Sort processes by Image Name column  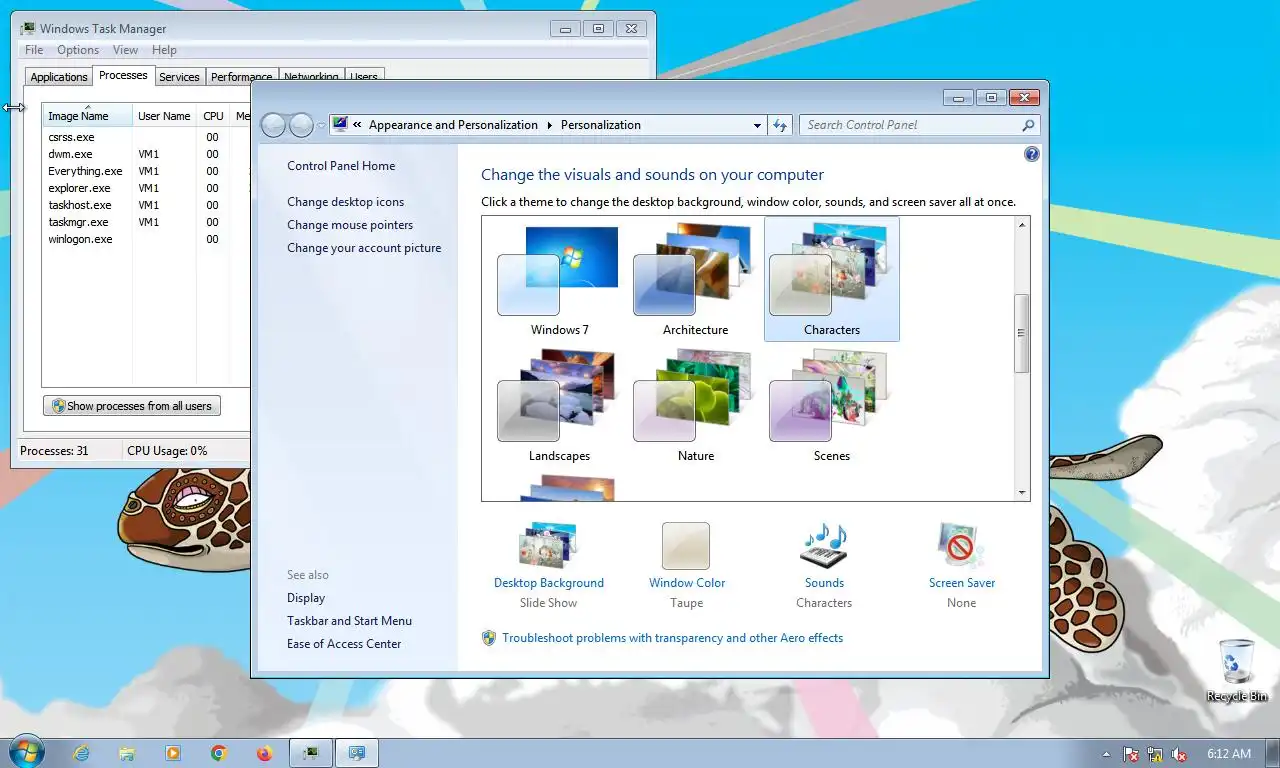coord(87,115)
